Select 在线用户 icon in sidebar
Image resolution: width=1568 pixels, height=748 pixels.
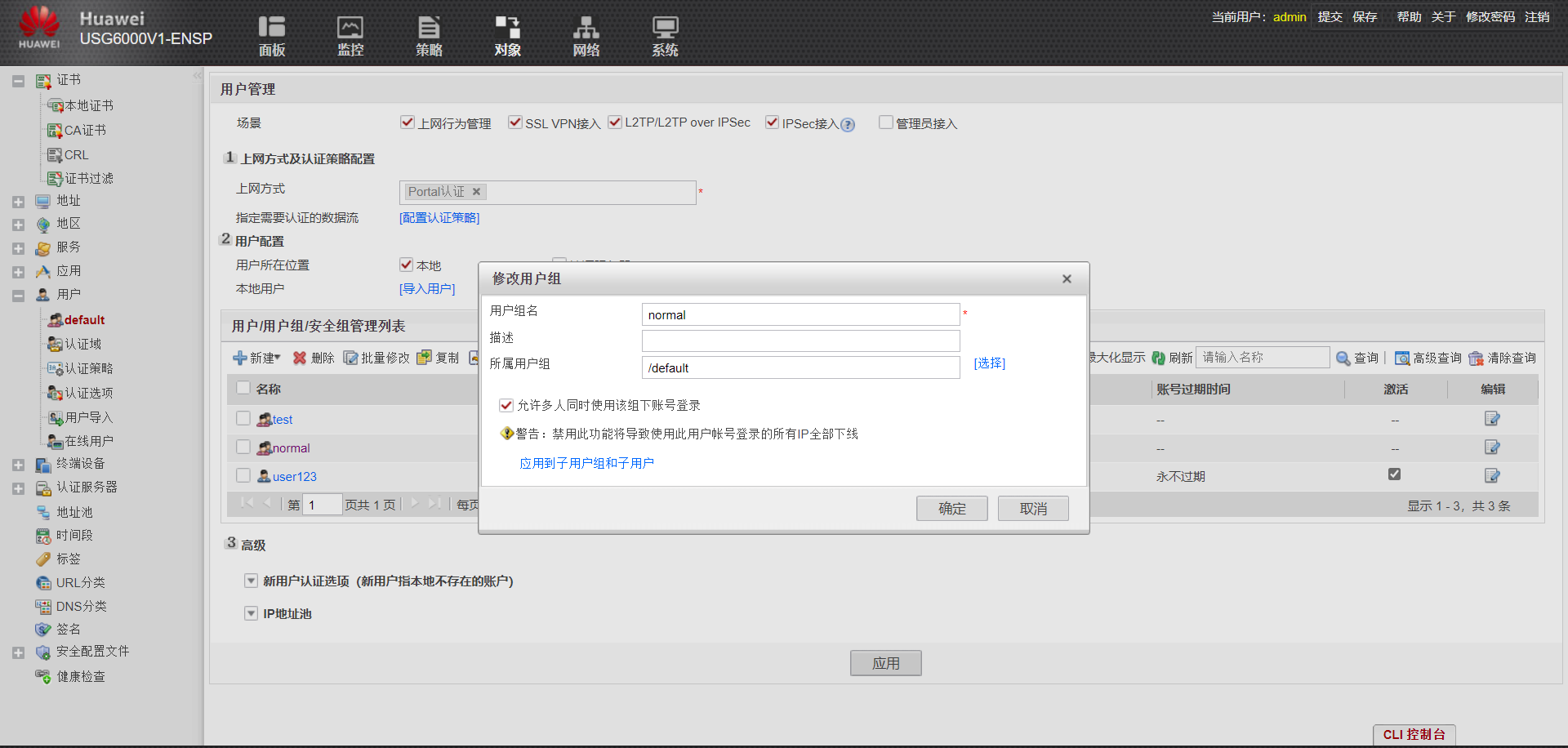[x=55, y=442]
